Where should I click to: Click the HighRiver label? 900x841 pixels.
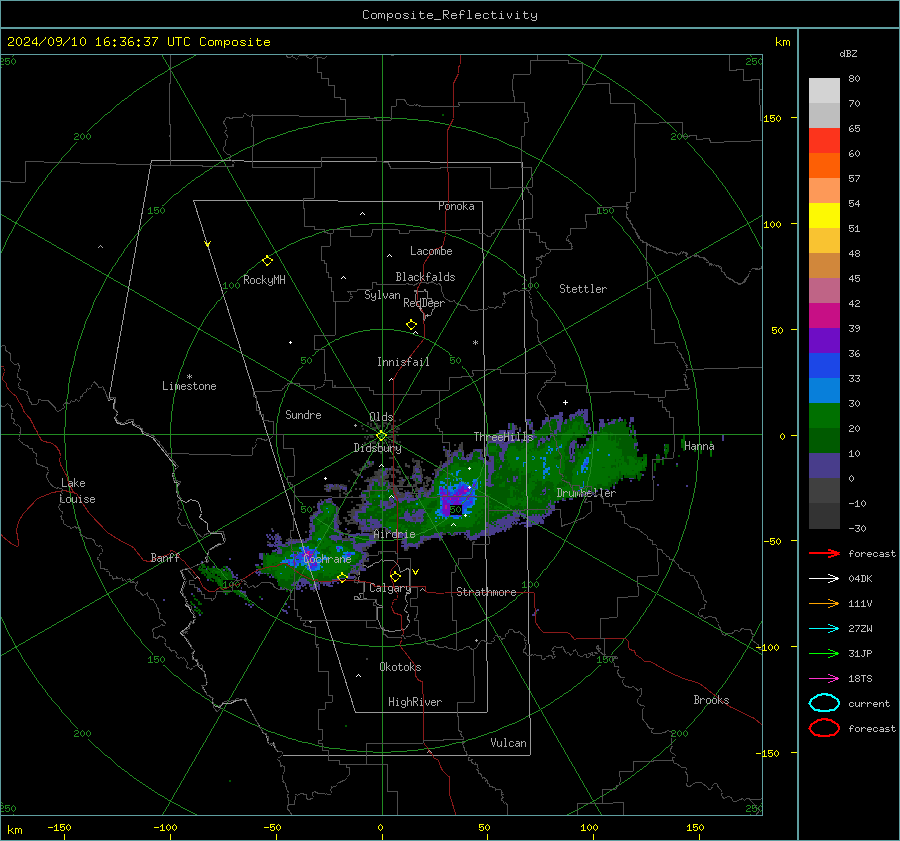click(x=414, y=703)
